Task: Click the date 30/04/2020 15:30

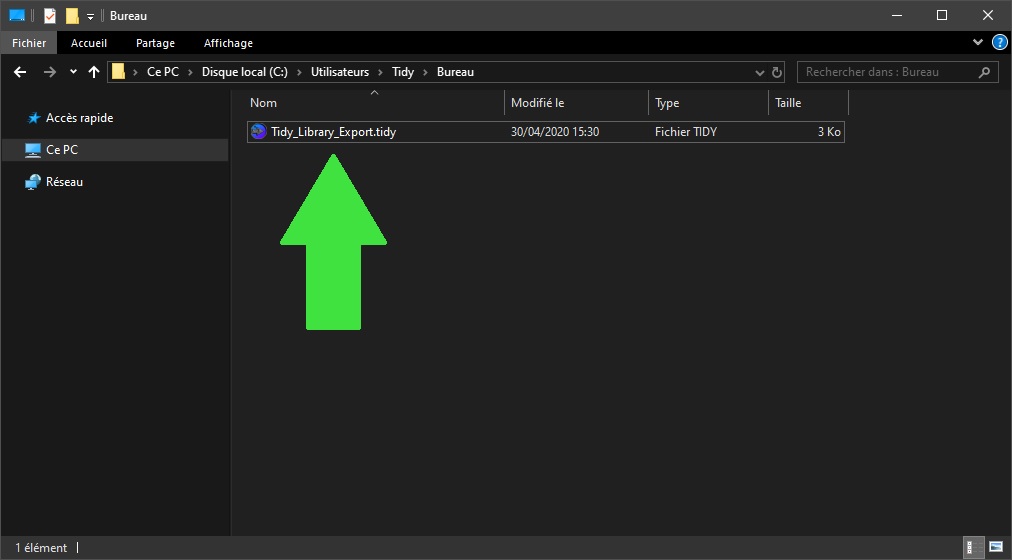Action: click(555, 132)
